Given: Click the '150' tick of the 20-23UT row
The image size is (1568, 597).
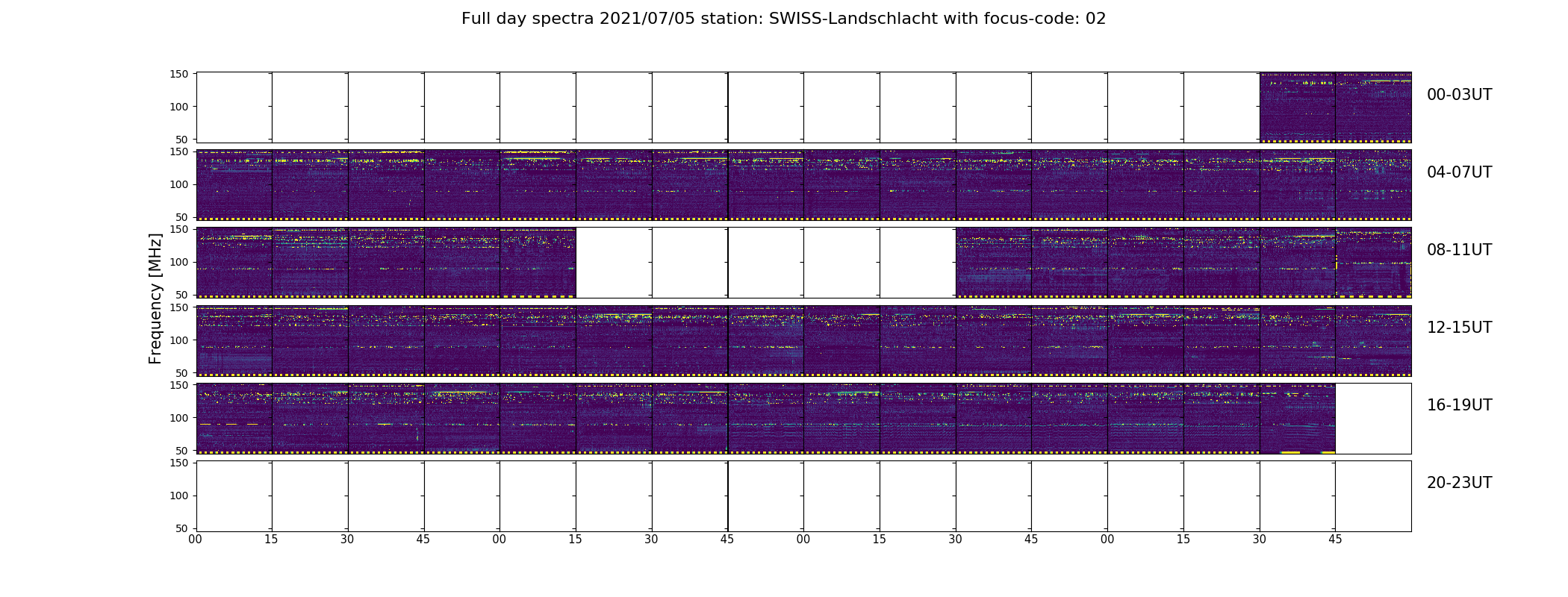Looking at the screenshot, I should pos(179,463).
